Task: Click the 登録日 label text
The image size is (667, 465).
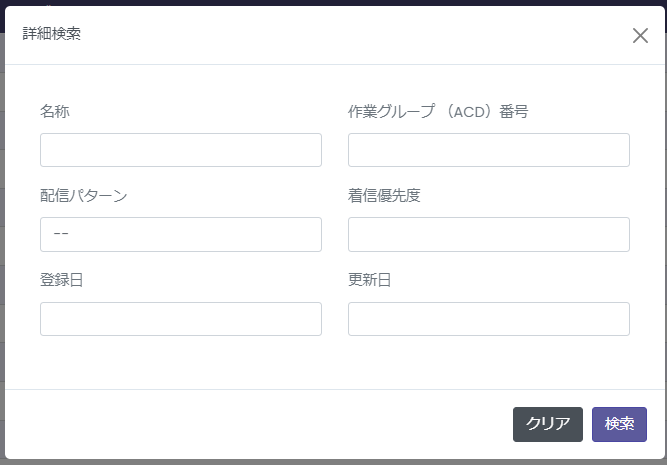Action: coord(62,280)
